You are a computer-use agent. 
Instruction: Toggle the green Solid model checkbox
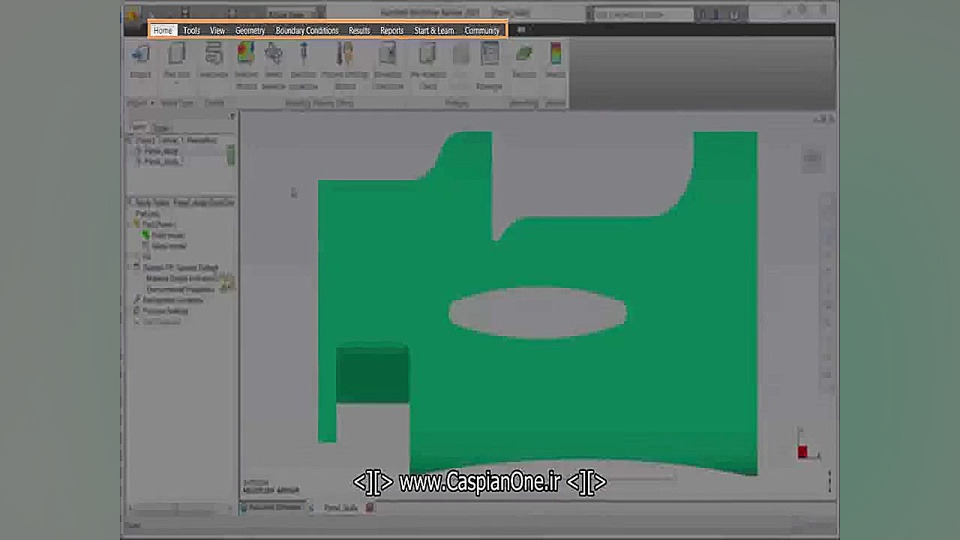[146, 235]
